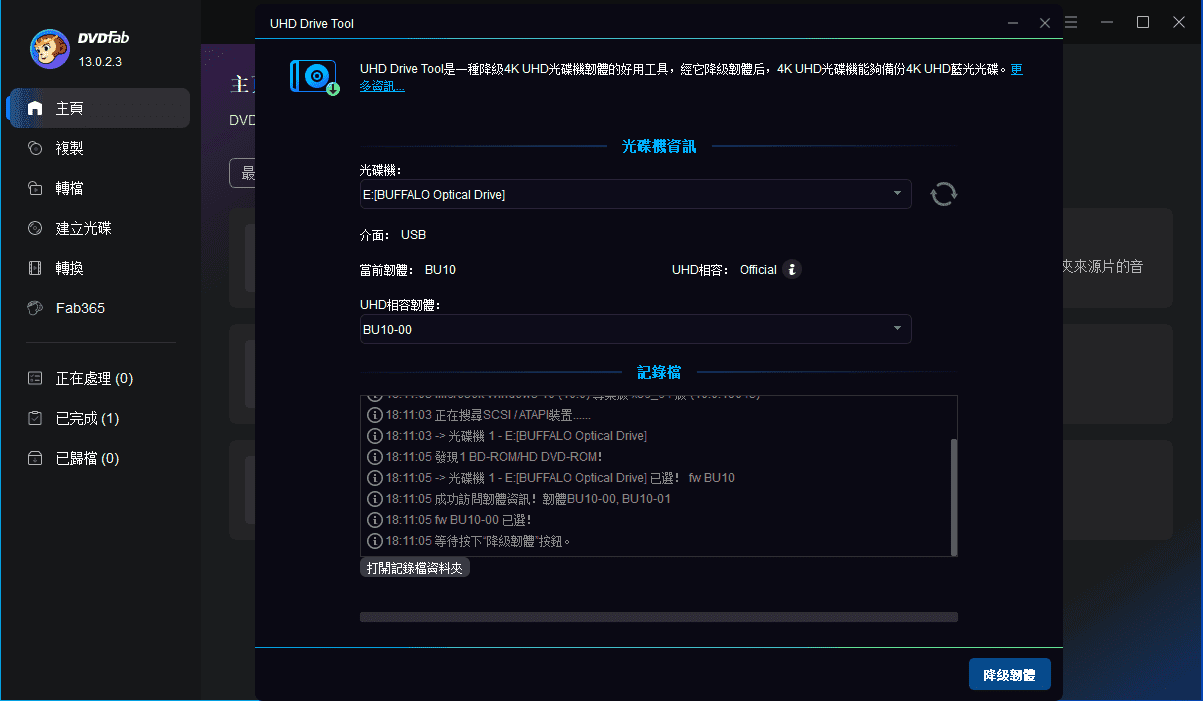Refresh the optical drive list

[943, 194]
